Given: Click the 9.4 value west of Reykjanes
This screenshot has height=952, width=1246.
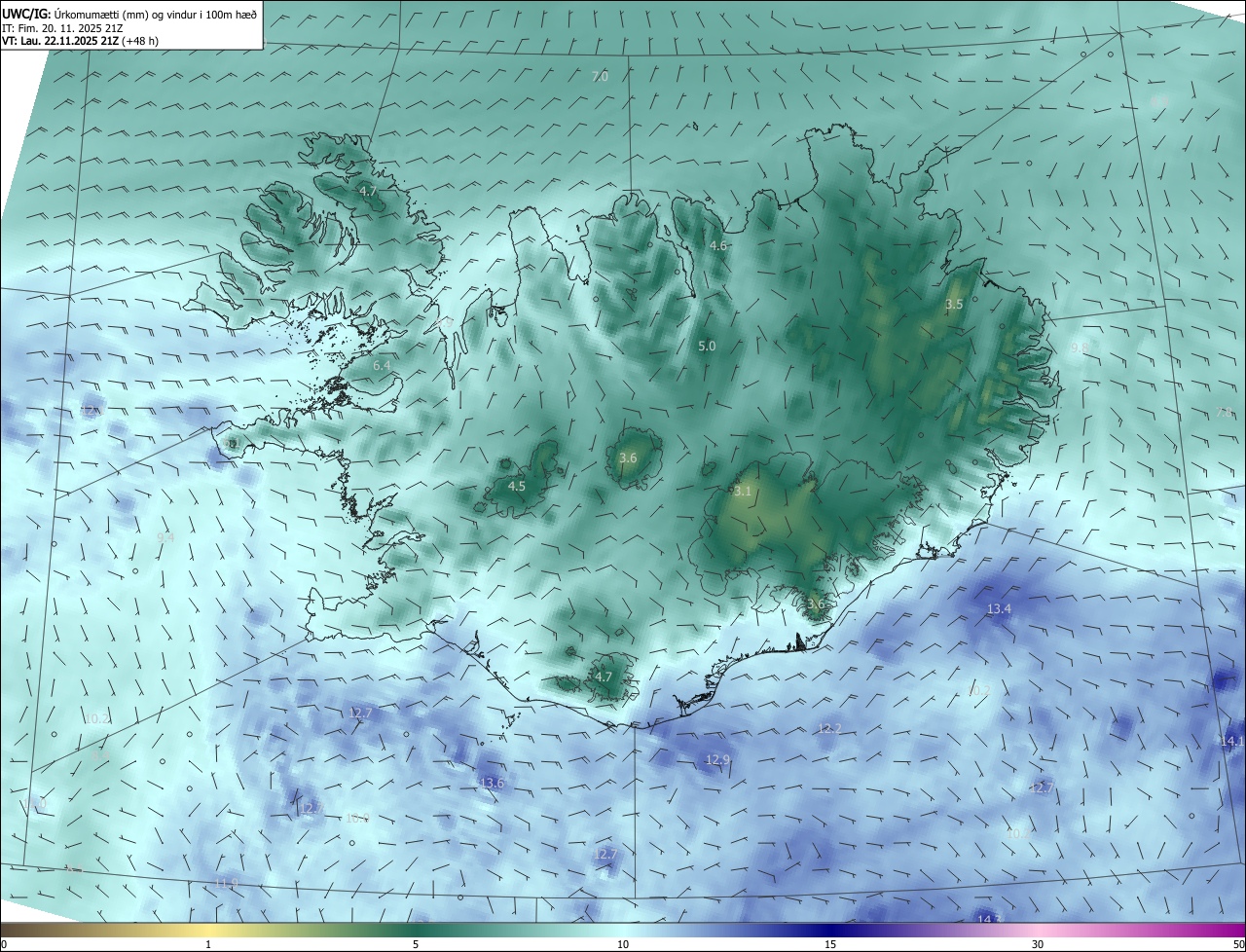Looking at the screenshot, I should [x=165, y=537].
